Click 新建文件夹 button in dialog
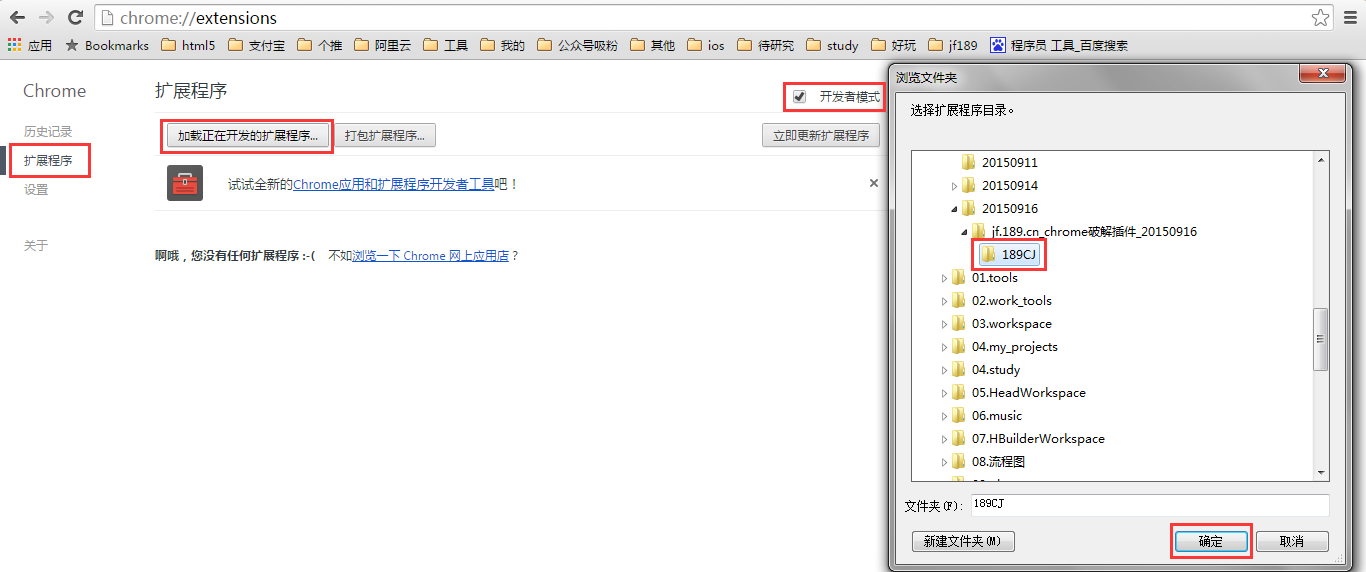 (963, 541)
